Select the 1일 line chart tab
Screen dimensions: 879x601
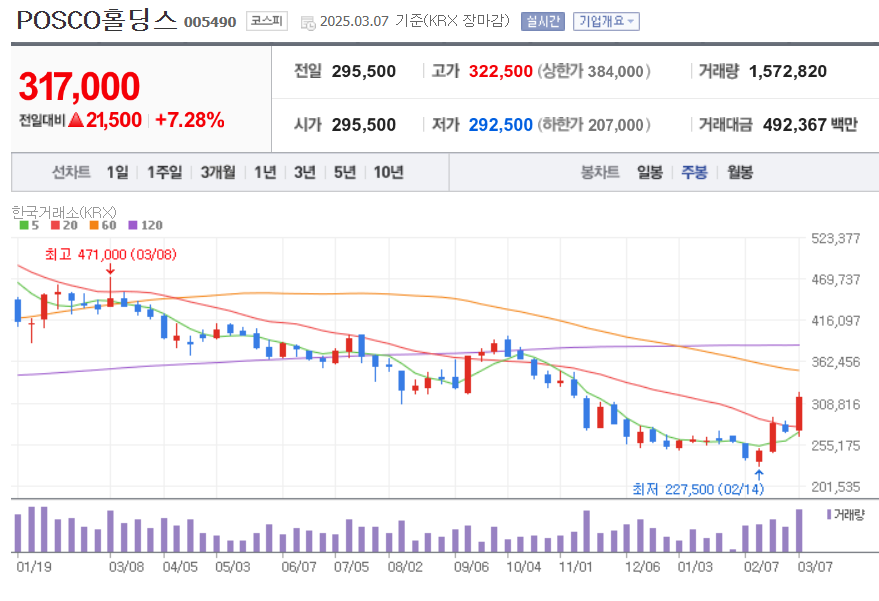coord(118,172)
